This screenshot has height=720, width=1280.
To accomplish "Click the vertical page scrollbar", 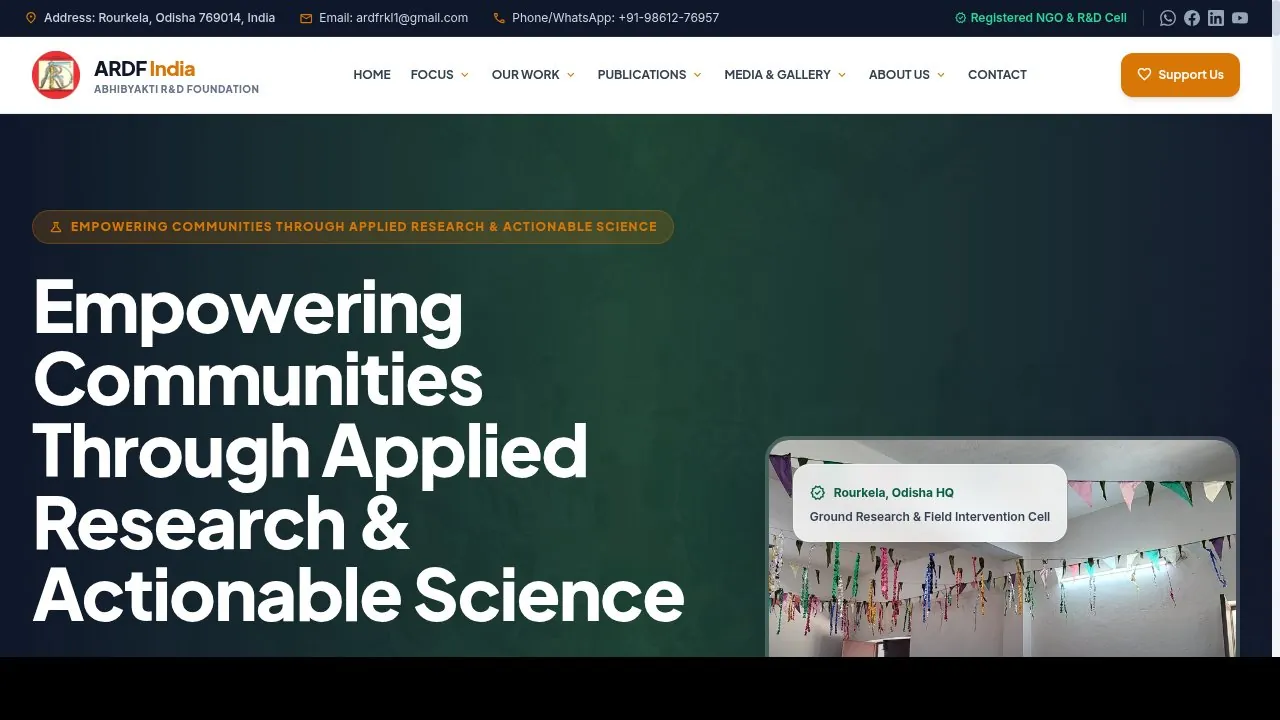I will [x=1276, y=328].
